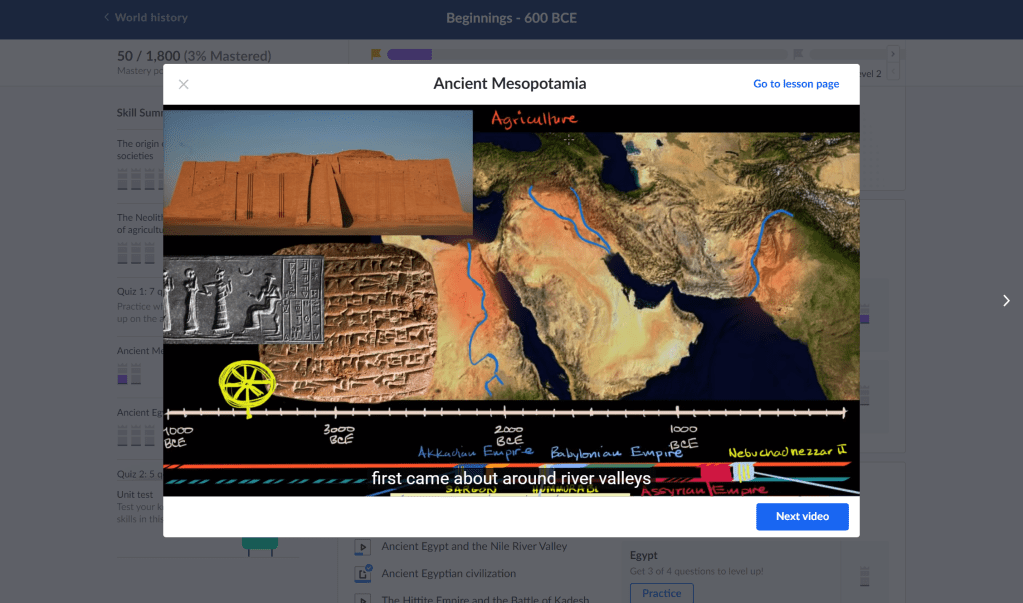Open Ancient Egypt and the Nile River Valley
Image resolution: width=1023 pixels, height=603 pixels.
pos(474,547)
